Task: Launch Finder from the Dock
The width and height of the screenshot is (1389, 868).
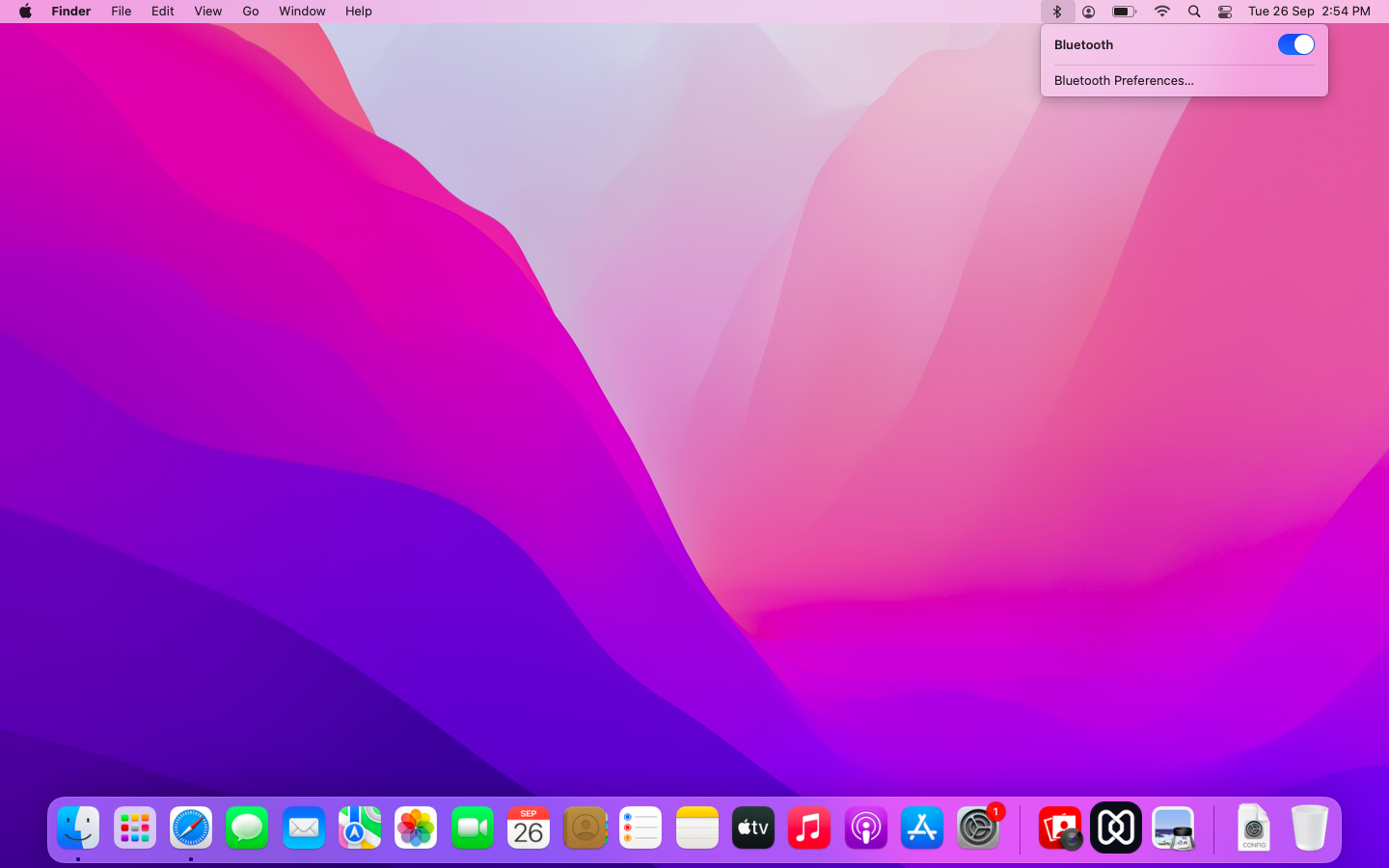Action: pyautogui.click(x=78, y=828)
